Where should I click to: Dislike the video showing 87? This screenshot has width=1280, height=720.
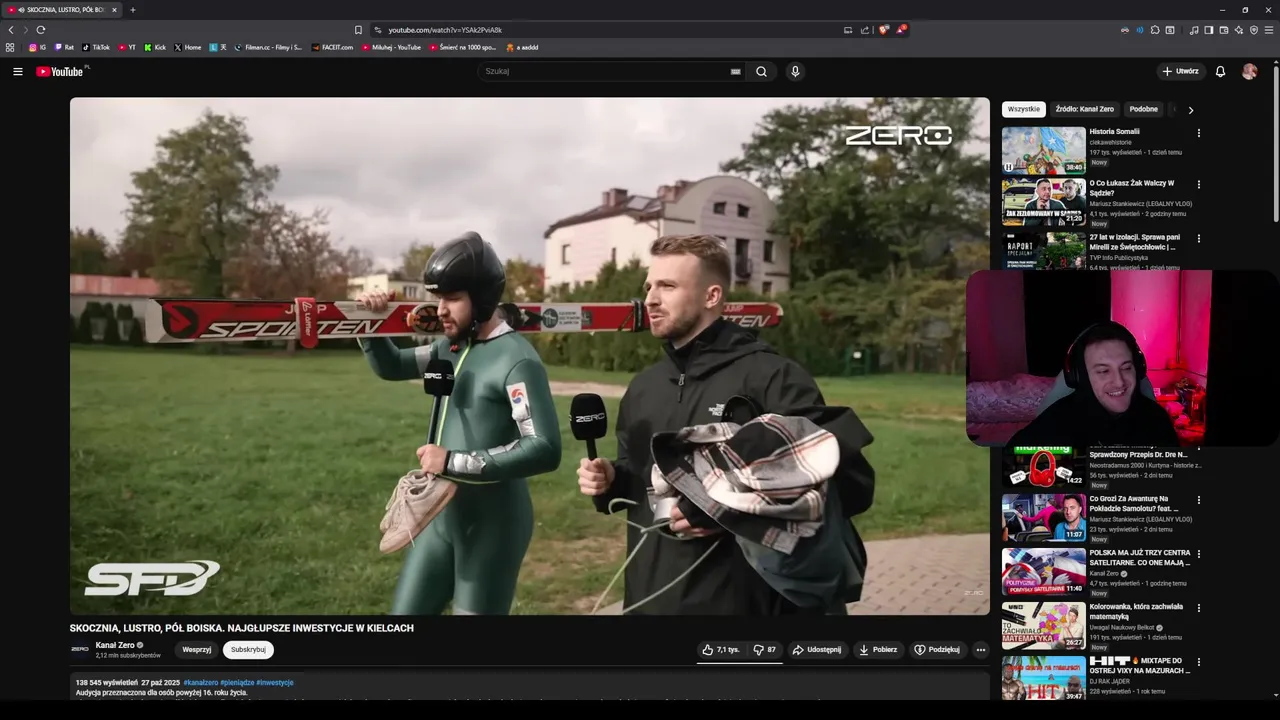click(x=765, y=649)
